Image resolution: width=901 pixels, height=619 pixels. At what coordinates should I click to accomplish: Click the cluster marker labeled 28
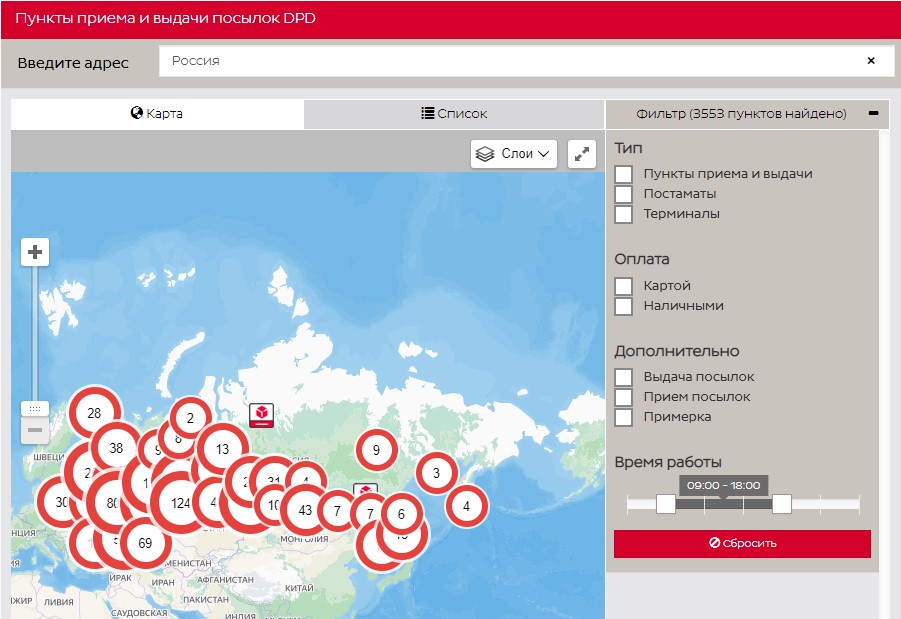coord(95,413)
